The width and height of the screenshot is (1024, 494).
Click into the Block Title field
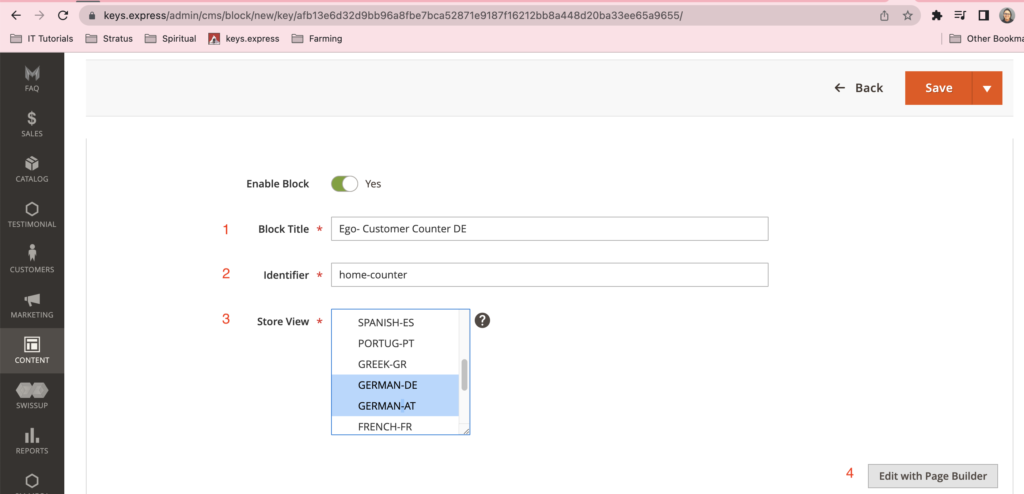click(x=549, y=229)
